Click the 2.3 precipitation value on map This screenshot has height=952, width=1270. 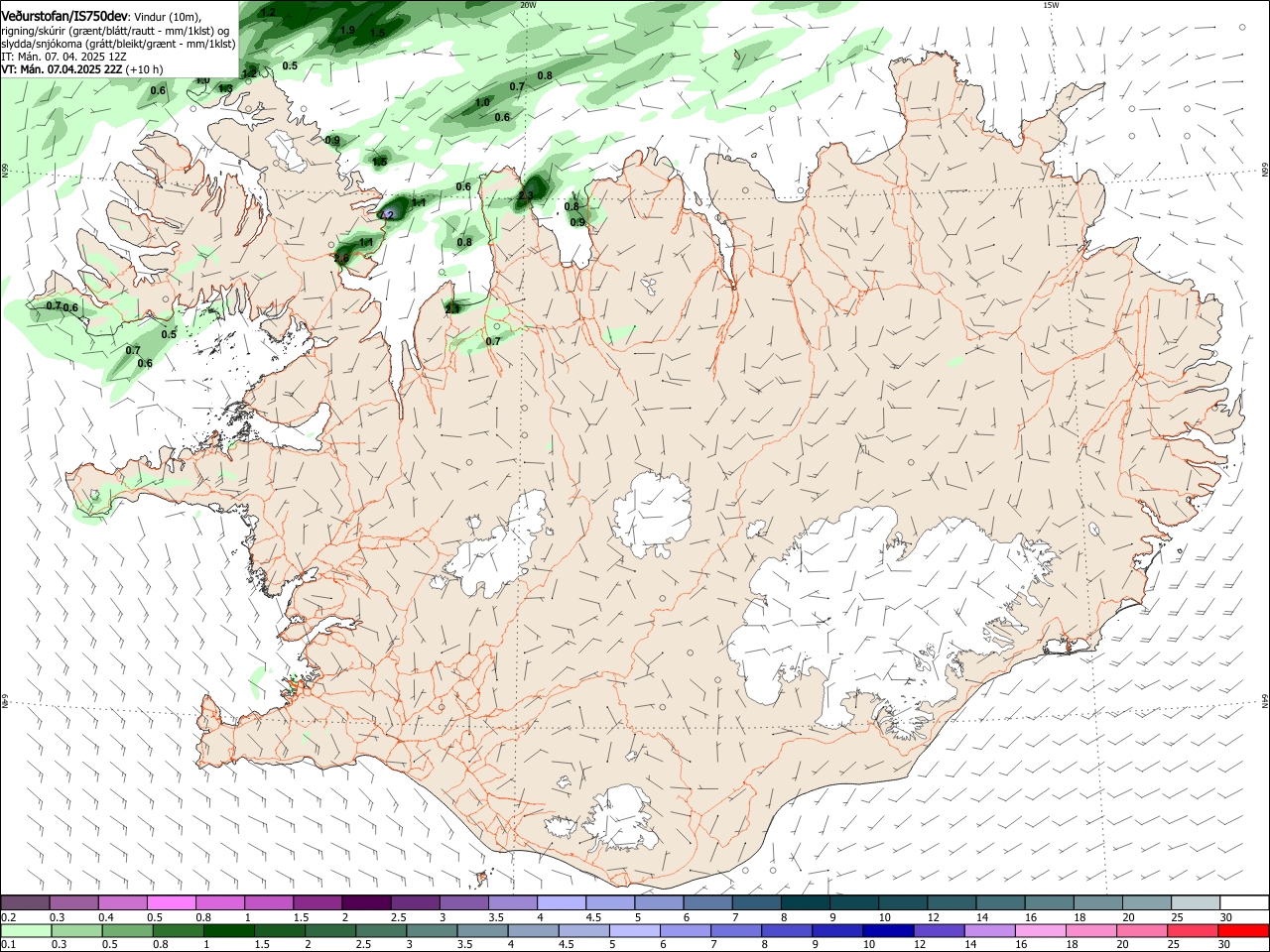526,196
